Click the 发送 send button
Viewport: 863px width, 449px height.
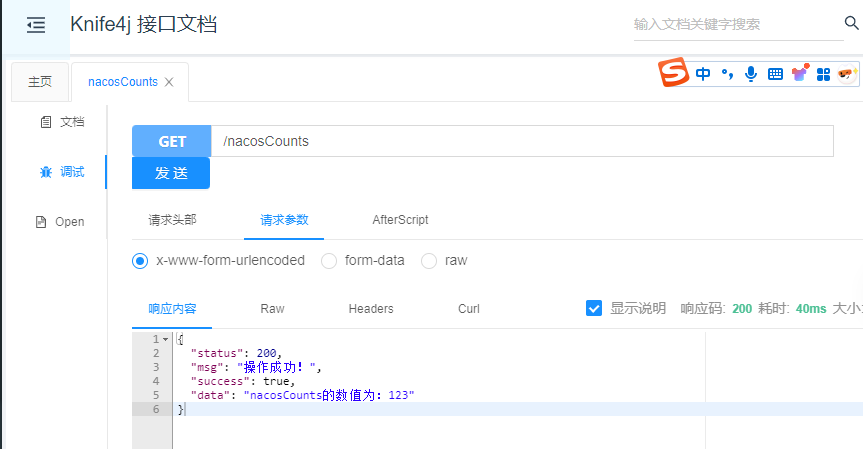point(171,173)
